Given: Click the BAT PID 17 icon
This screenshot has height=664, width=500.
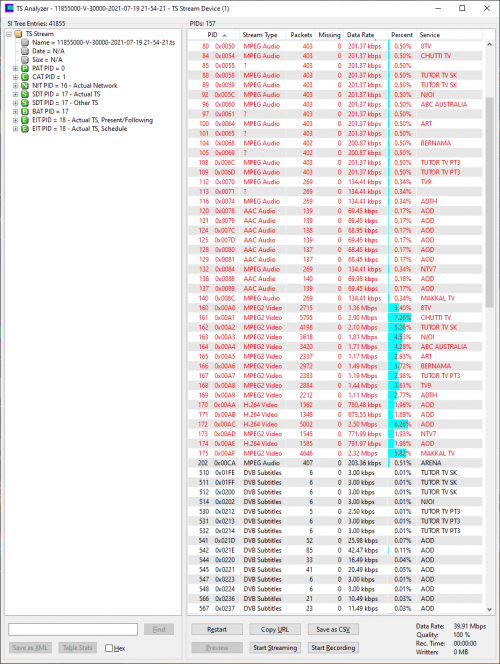Looking at the screenshot, I should 25,111.
